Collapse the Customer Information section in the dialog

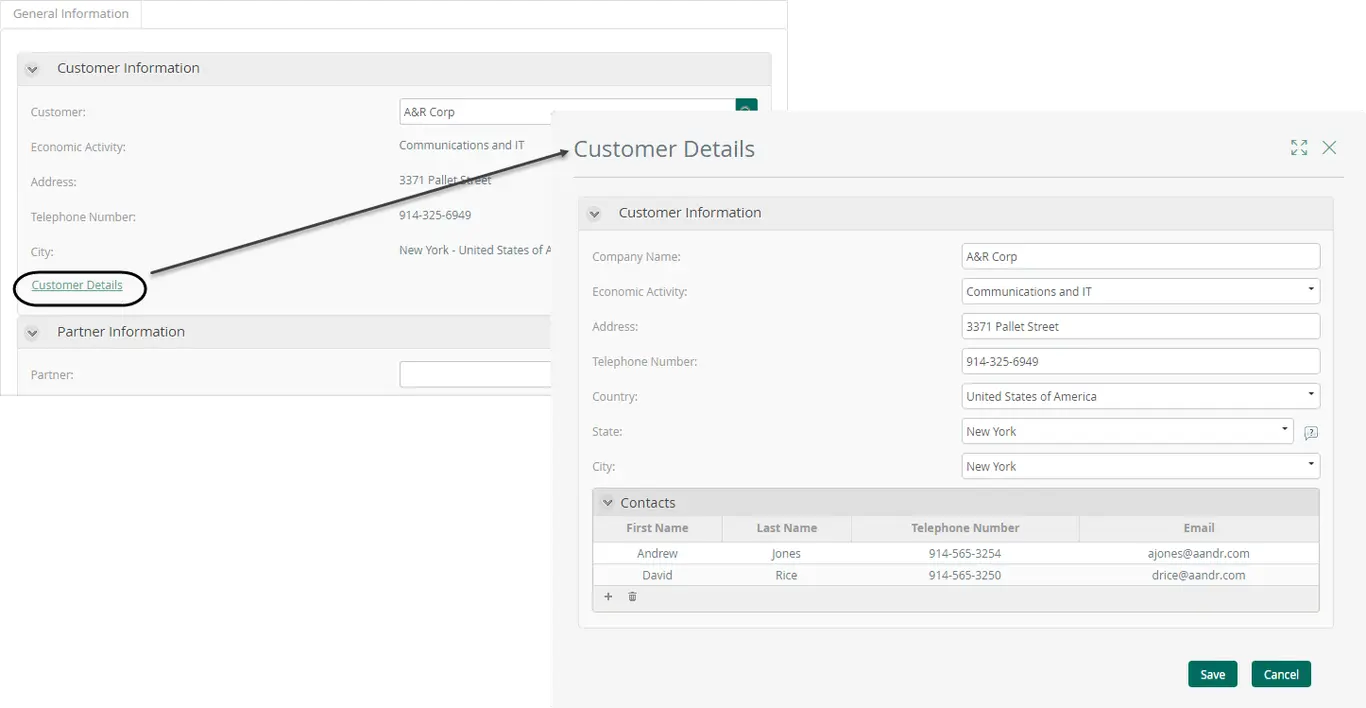point(594,213)
